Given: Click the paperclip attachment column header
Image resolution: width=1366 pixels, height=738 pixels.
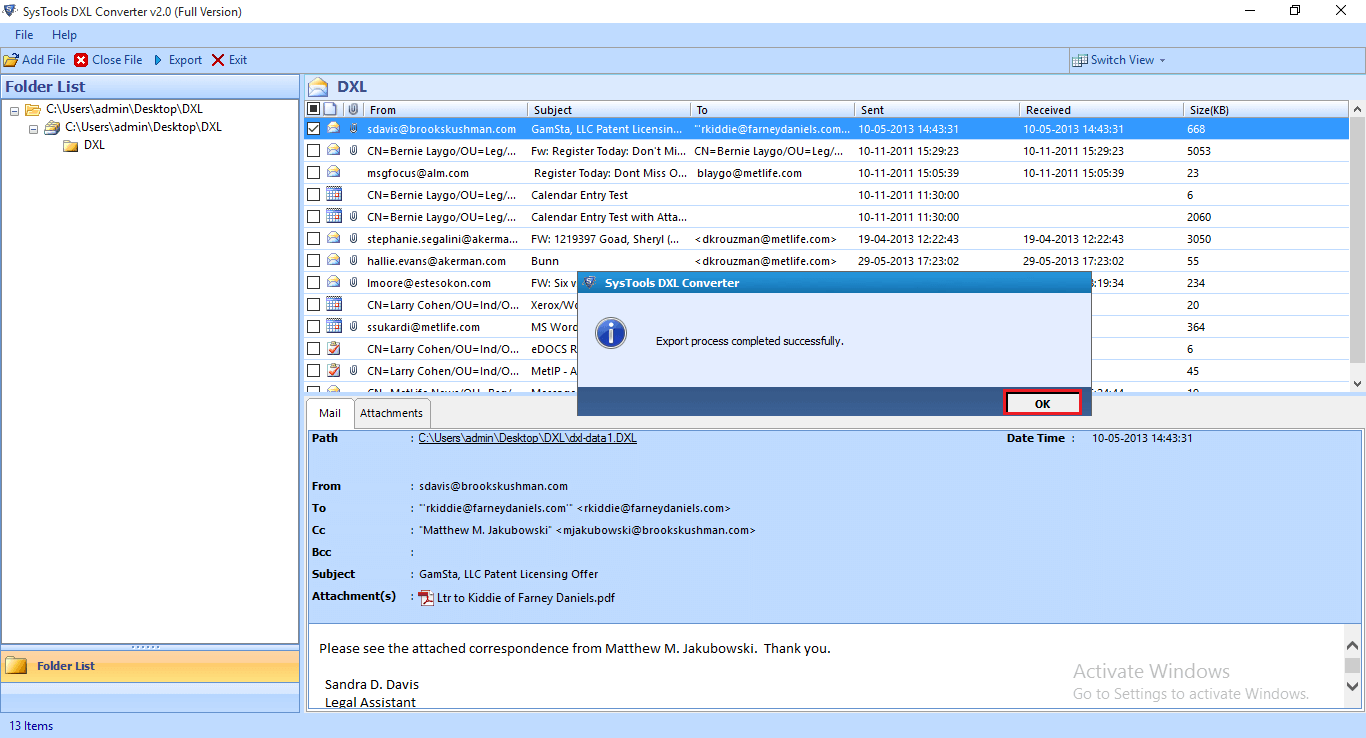Looking at the screenshot, I should [x=352, y=109].
